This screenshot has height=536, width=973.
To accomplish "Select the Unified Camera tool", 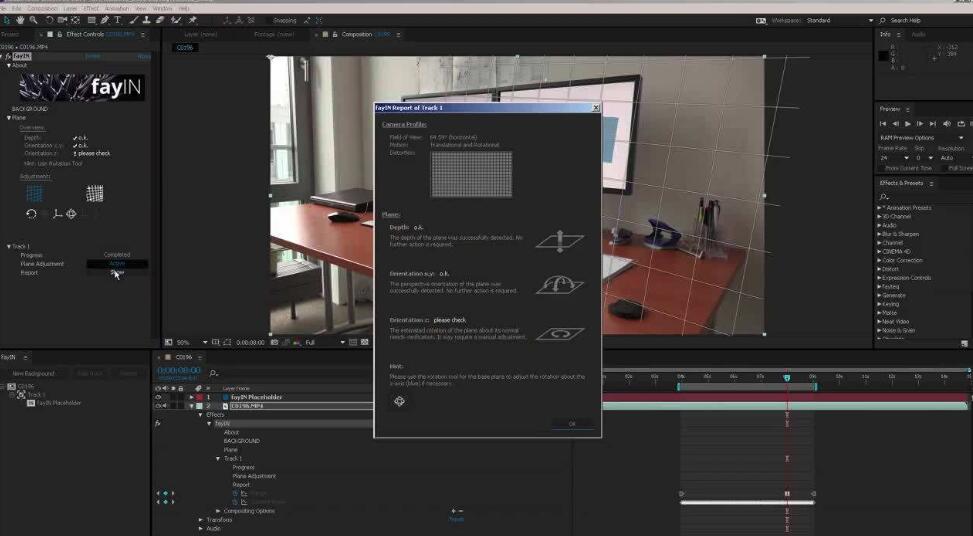I will [62, 20].
